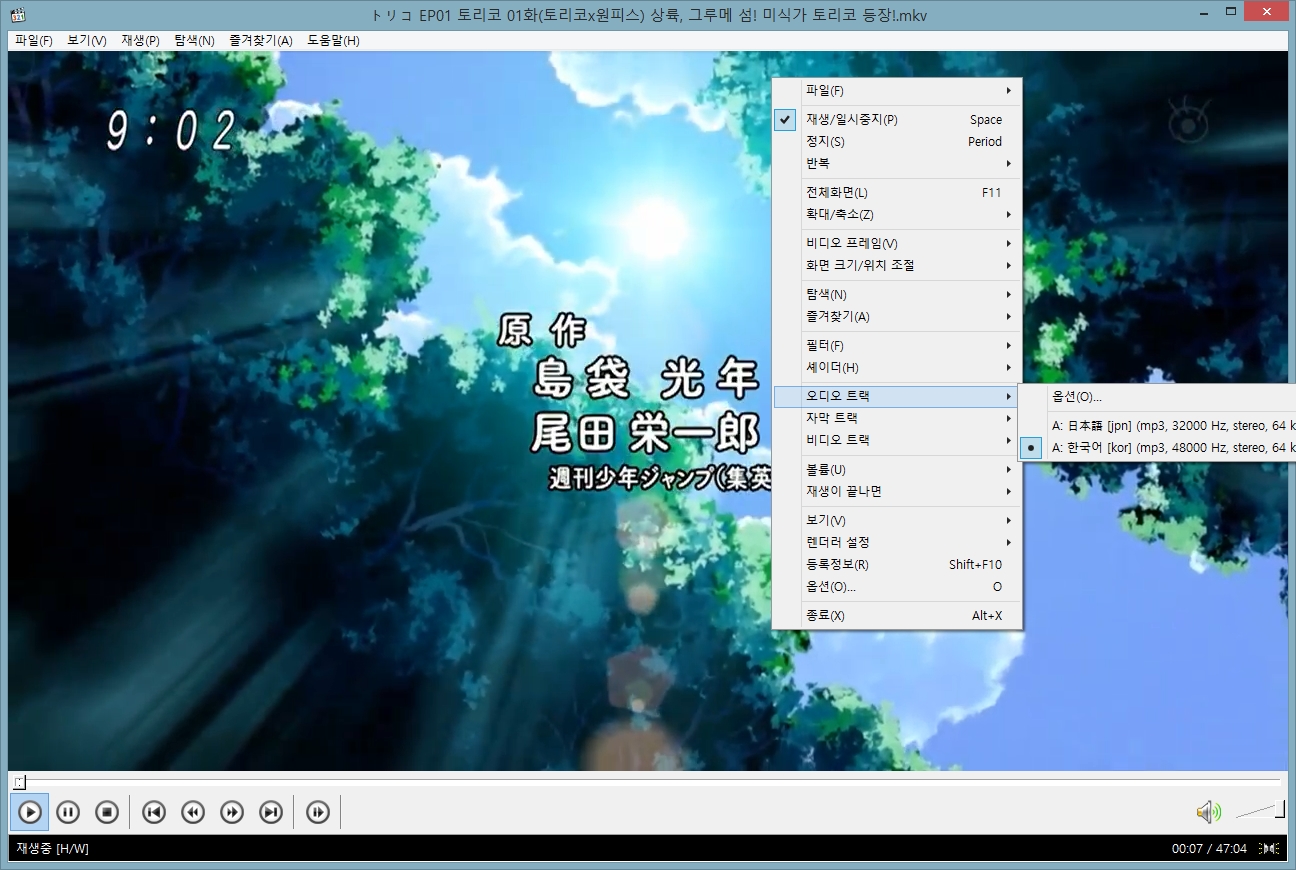
Task: Open the 파일(F) menu in the menu bar
Action: [34, 40]
